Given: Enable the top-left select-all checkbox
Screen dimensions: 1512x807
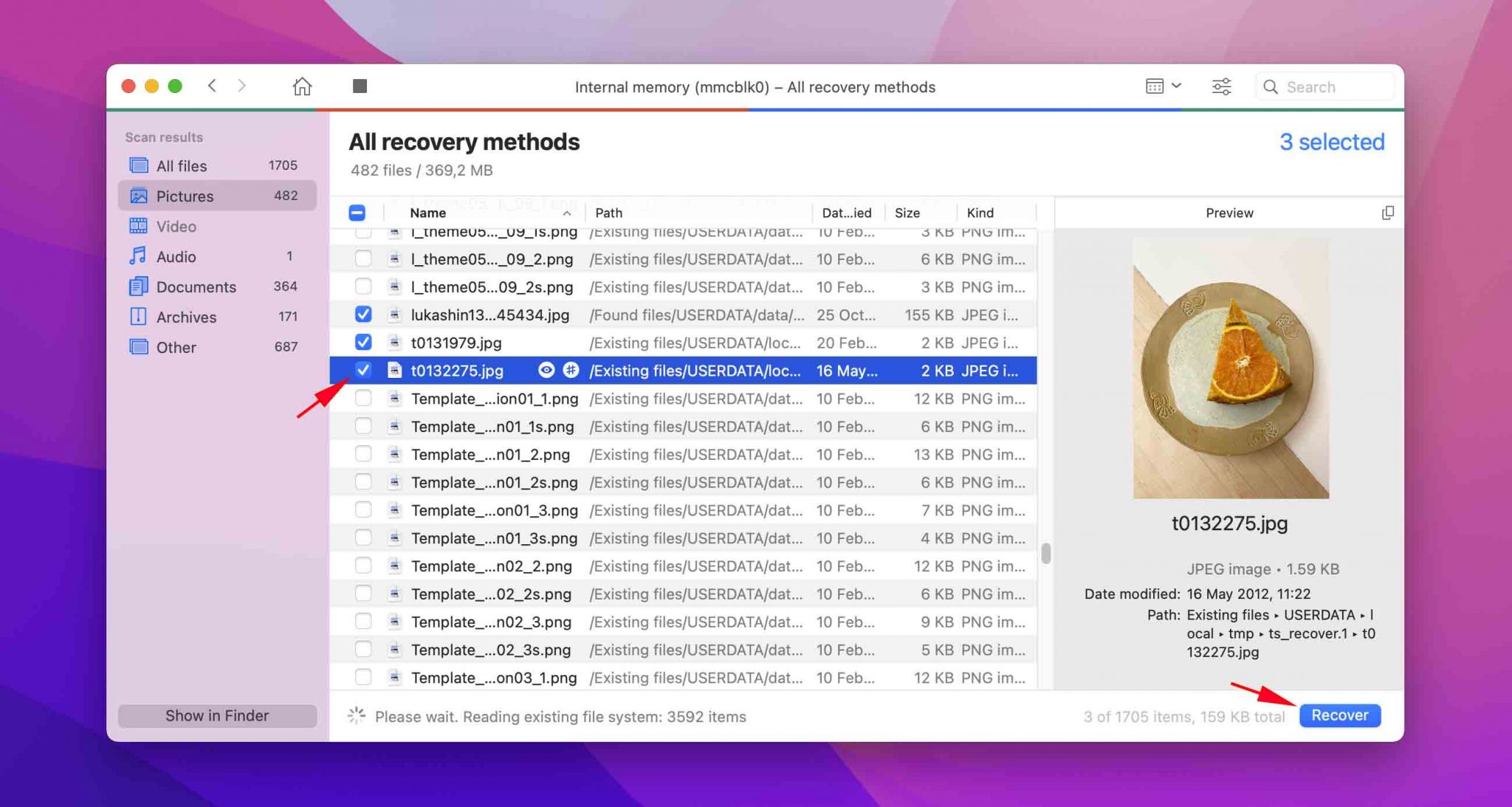Looking at the screenshot, I should click(357, 212).
